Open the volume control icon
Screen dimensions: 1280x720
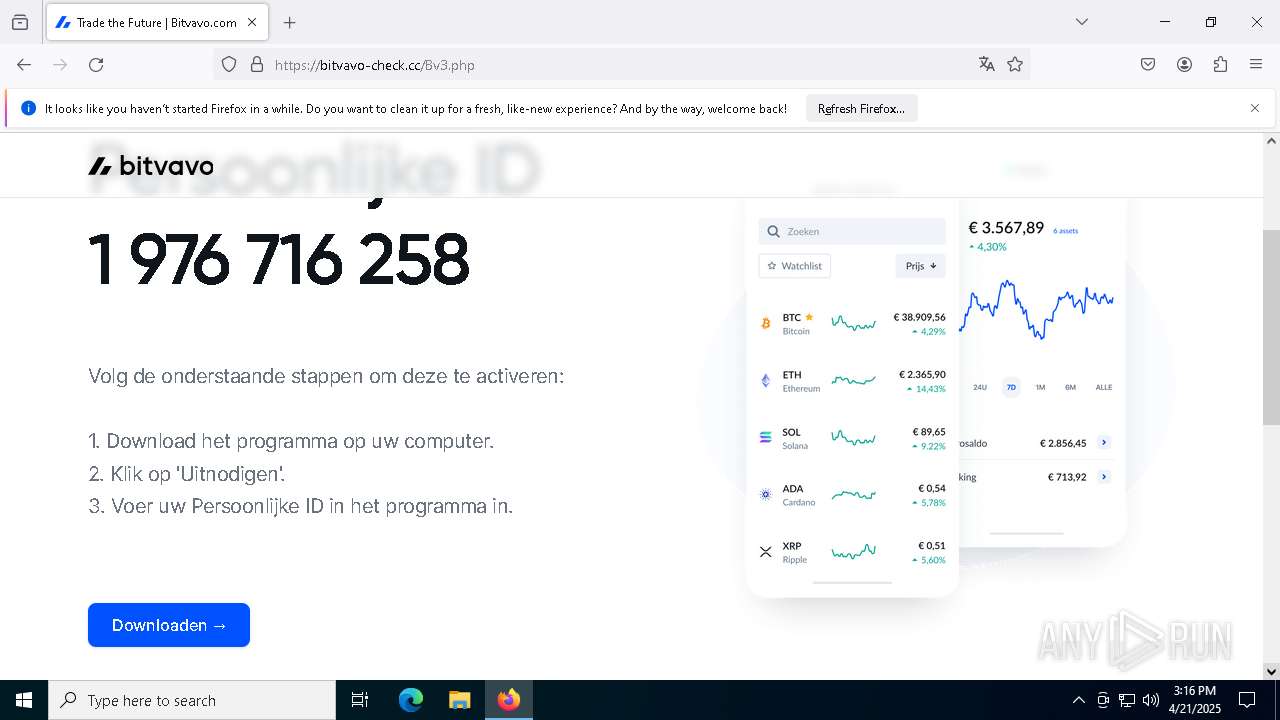pos(1151,700)
